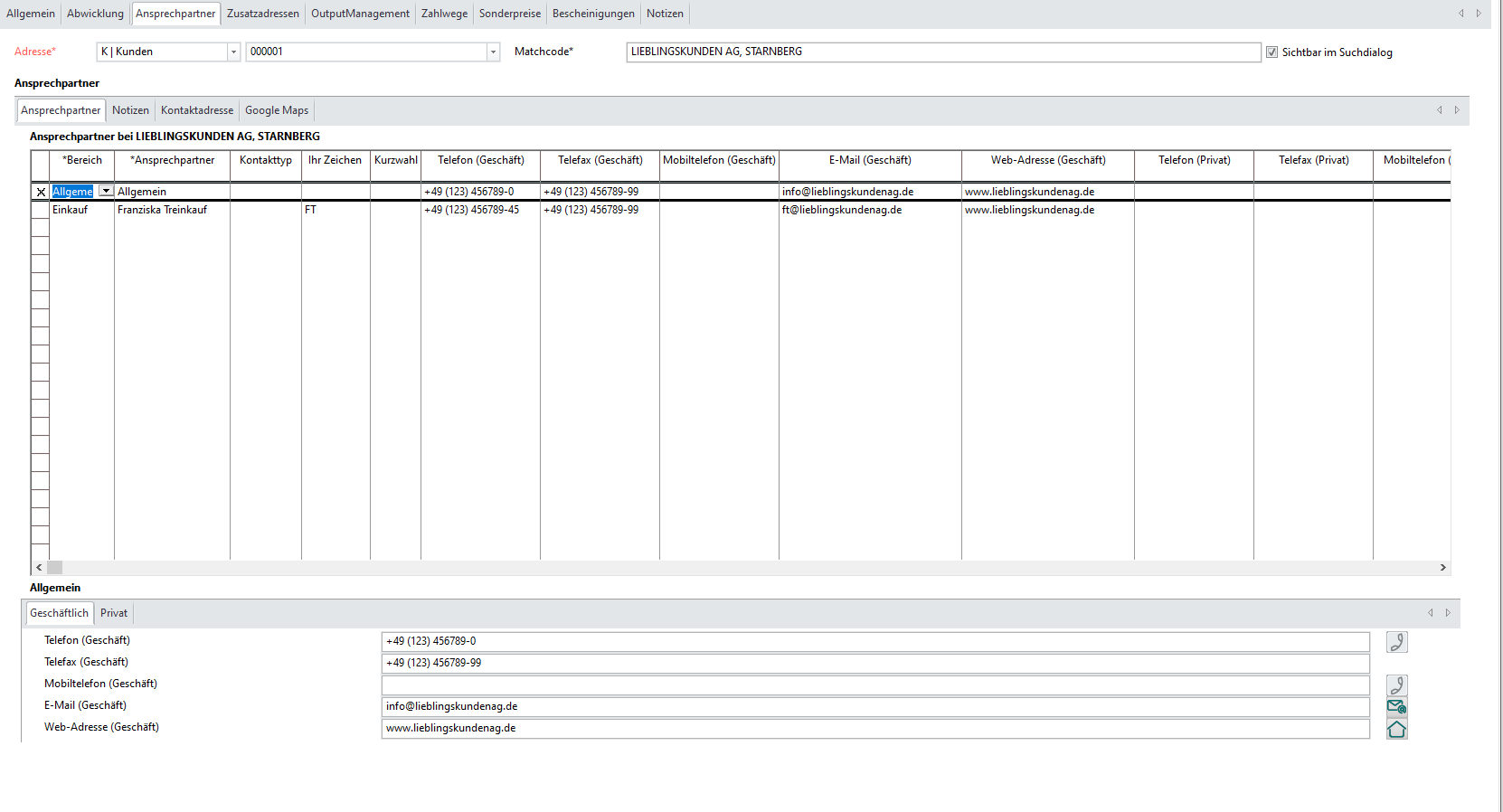The height and width of the screenshot is (812, 1503).
Task: Click the 'E-Mail (Geschäft)' column header
Action: [870, 161]
